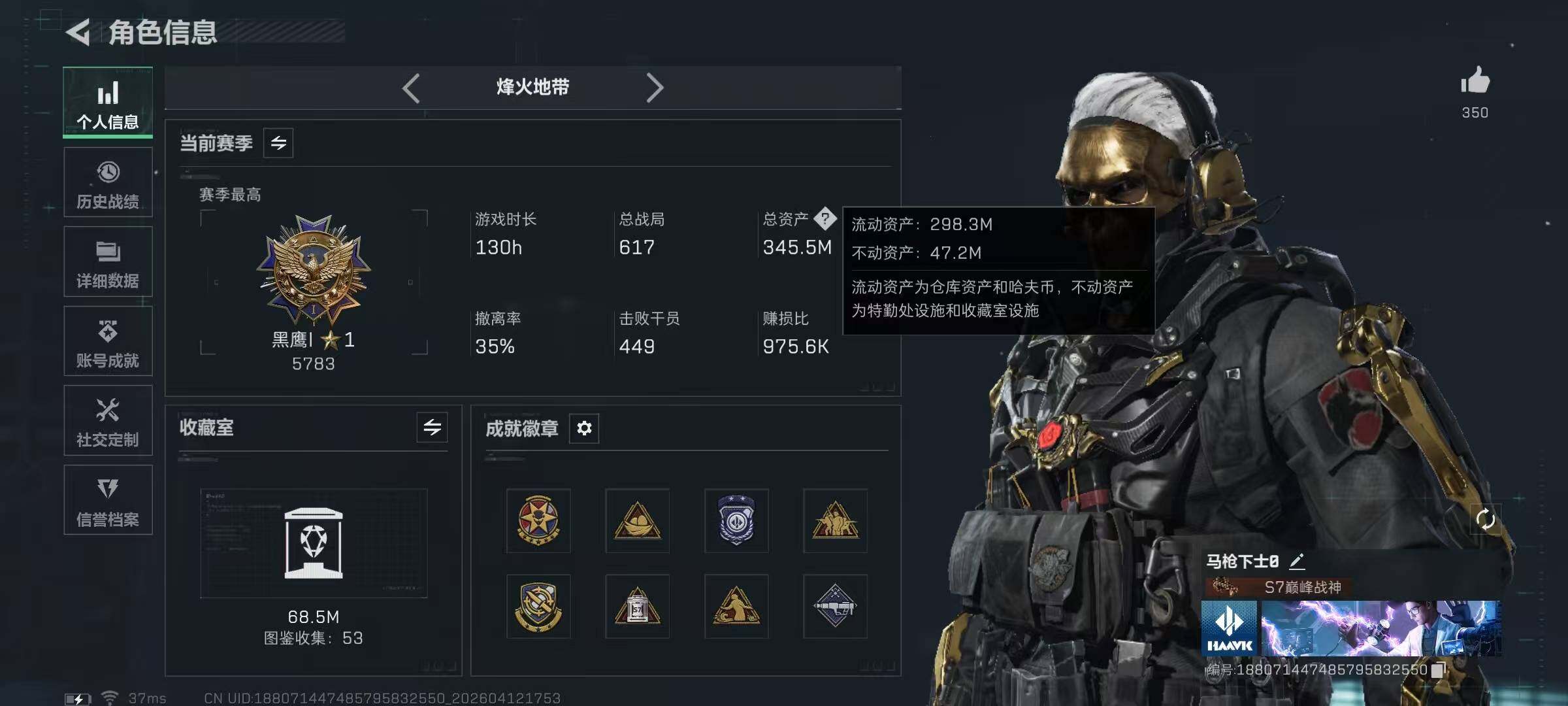Open 成就徽章 gear settings

click(584, 428)
